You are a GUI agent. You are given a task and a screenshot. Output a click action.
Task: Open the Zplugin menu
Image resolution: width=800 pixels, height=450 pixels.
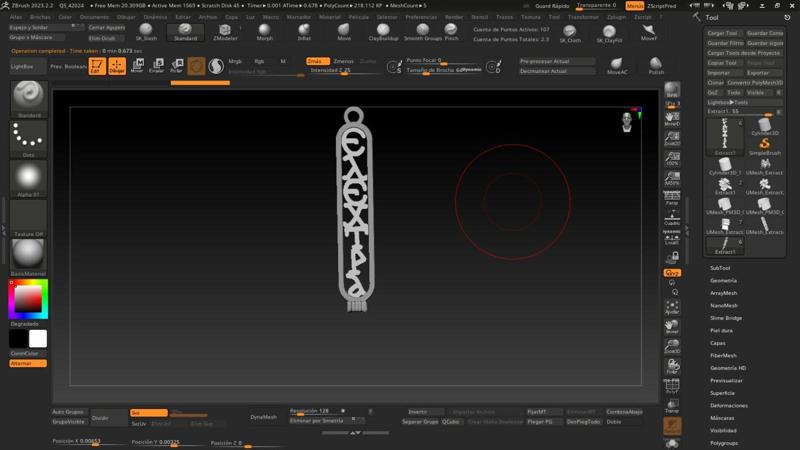point(616,17)
